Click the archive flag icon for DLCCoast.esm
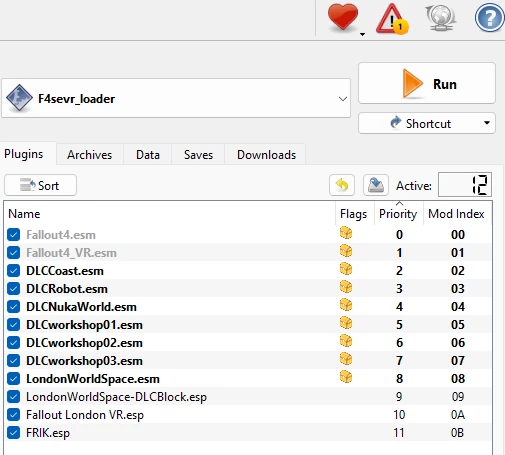 pyautogui.click(x=346, y=269)
